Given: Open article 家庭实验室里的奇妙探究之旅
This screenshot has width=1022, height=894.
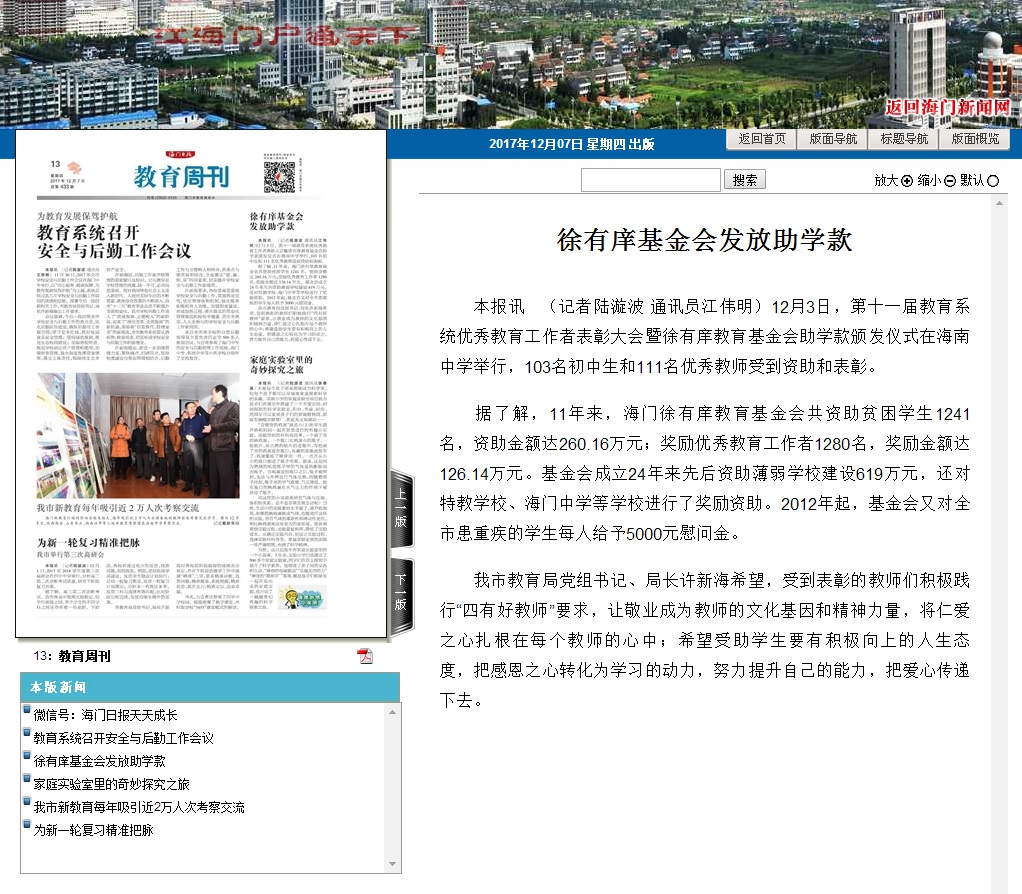Looking at the screenshot, I should point(111,785).
